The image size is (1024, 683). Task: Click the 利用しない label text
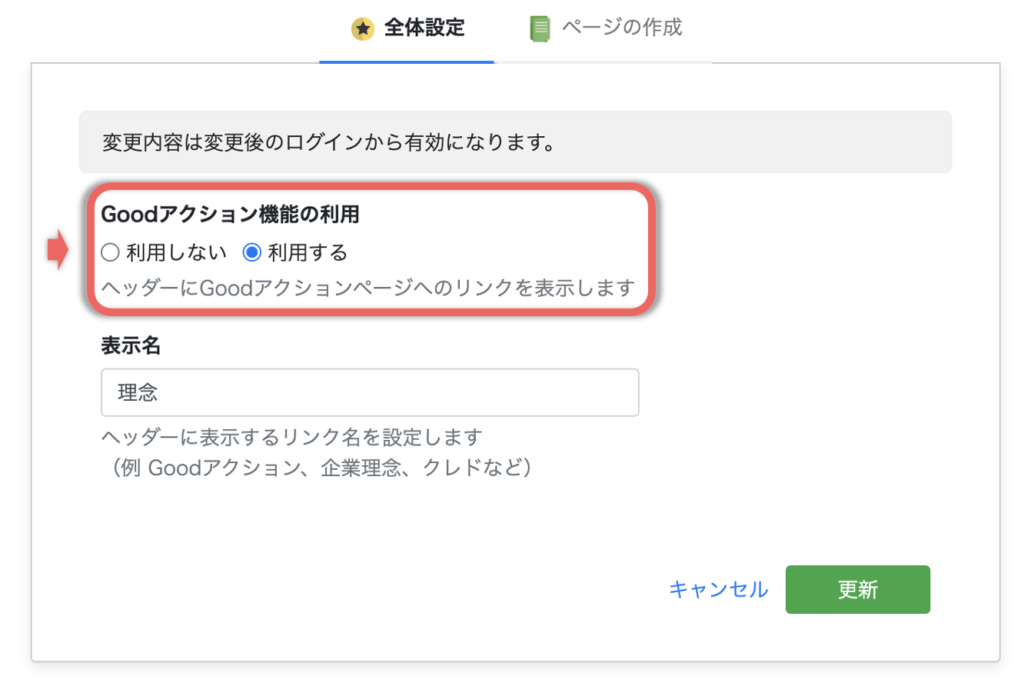point(176,252)
